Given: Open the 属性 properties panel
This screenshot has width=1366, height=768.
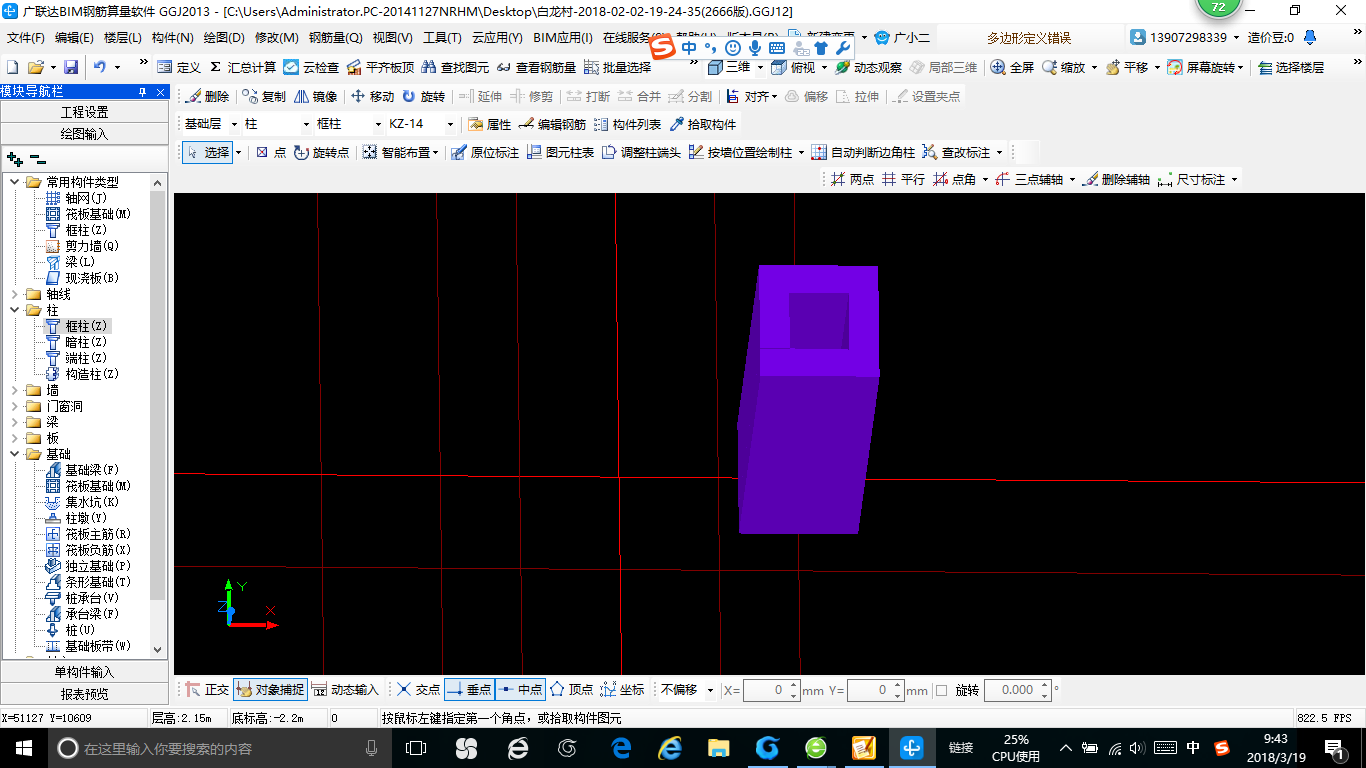Looking at the screenshot, I should [489, 124].
